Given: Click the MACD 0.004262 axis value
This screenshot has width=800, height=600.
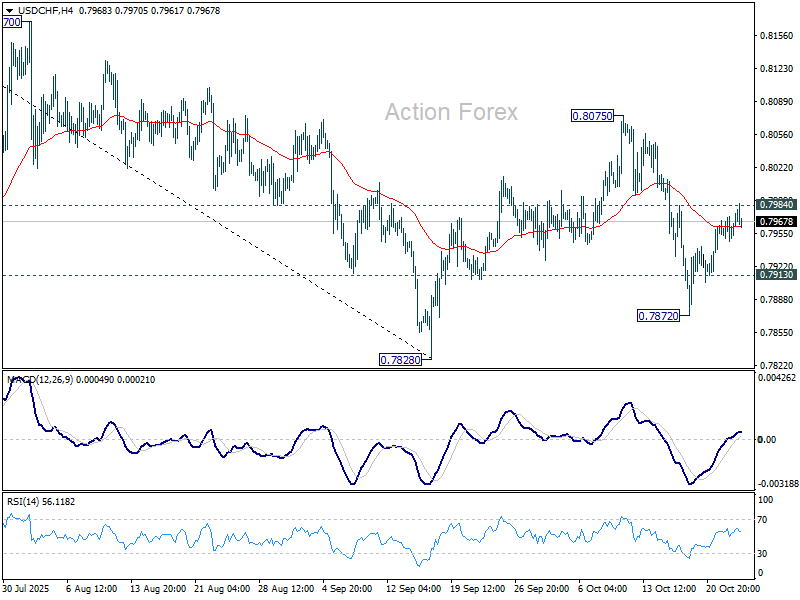Looking at the screenshot, I should (x=776, y=378).
